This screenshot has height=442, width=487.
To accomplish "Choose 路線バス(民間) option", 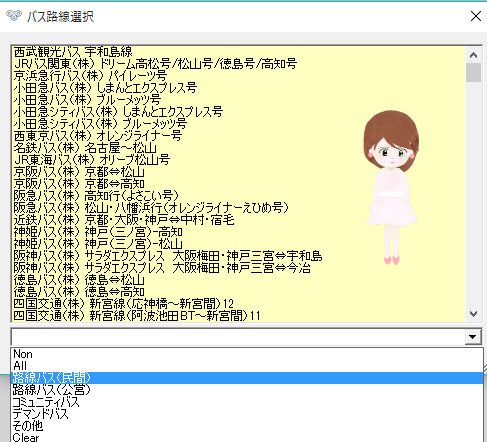I will coord(247,378).
